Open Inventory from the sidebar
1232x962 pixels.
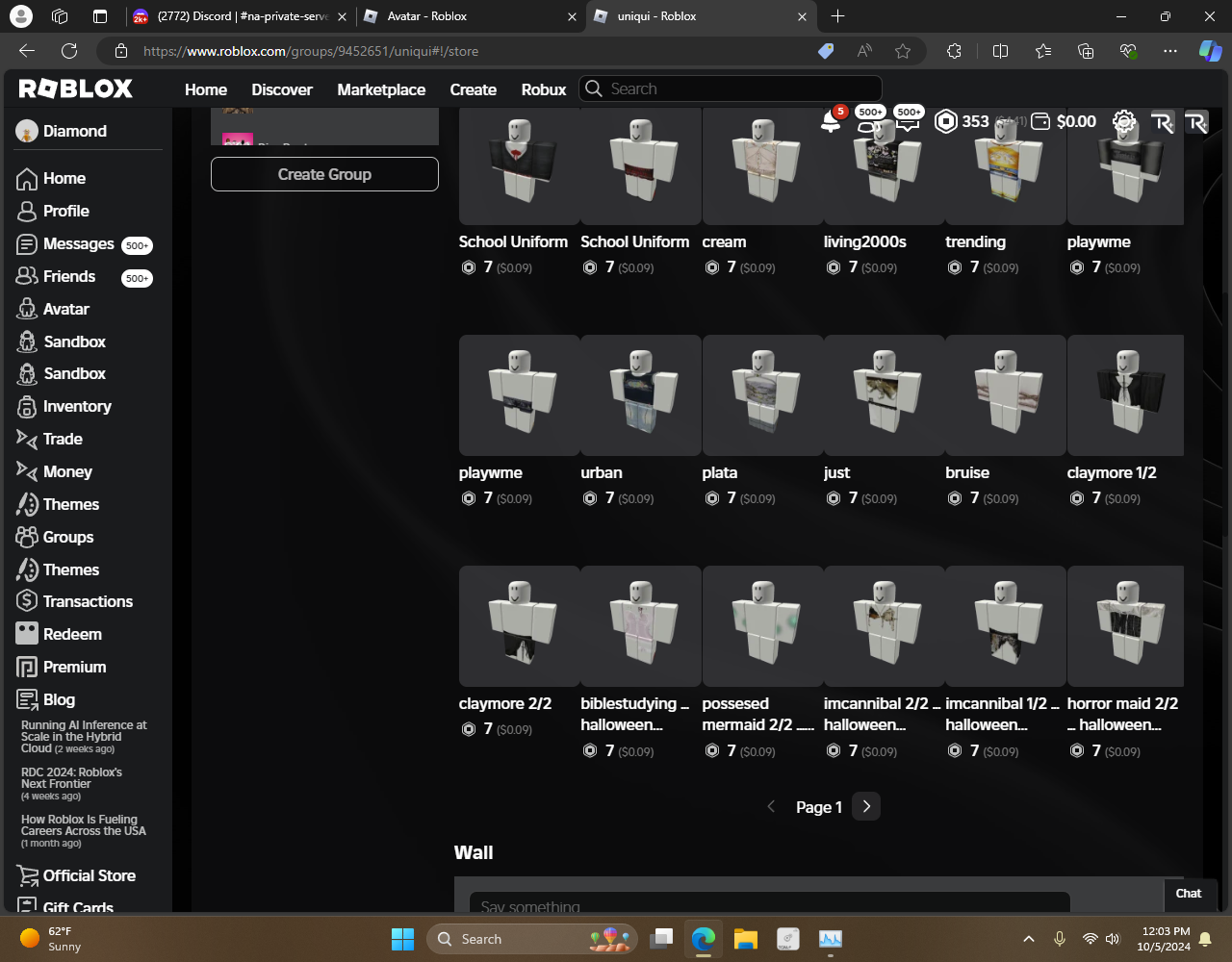(x=77, y=406)
